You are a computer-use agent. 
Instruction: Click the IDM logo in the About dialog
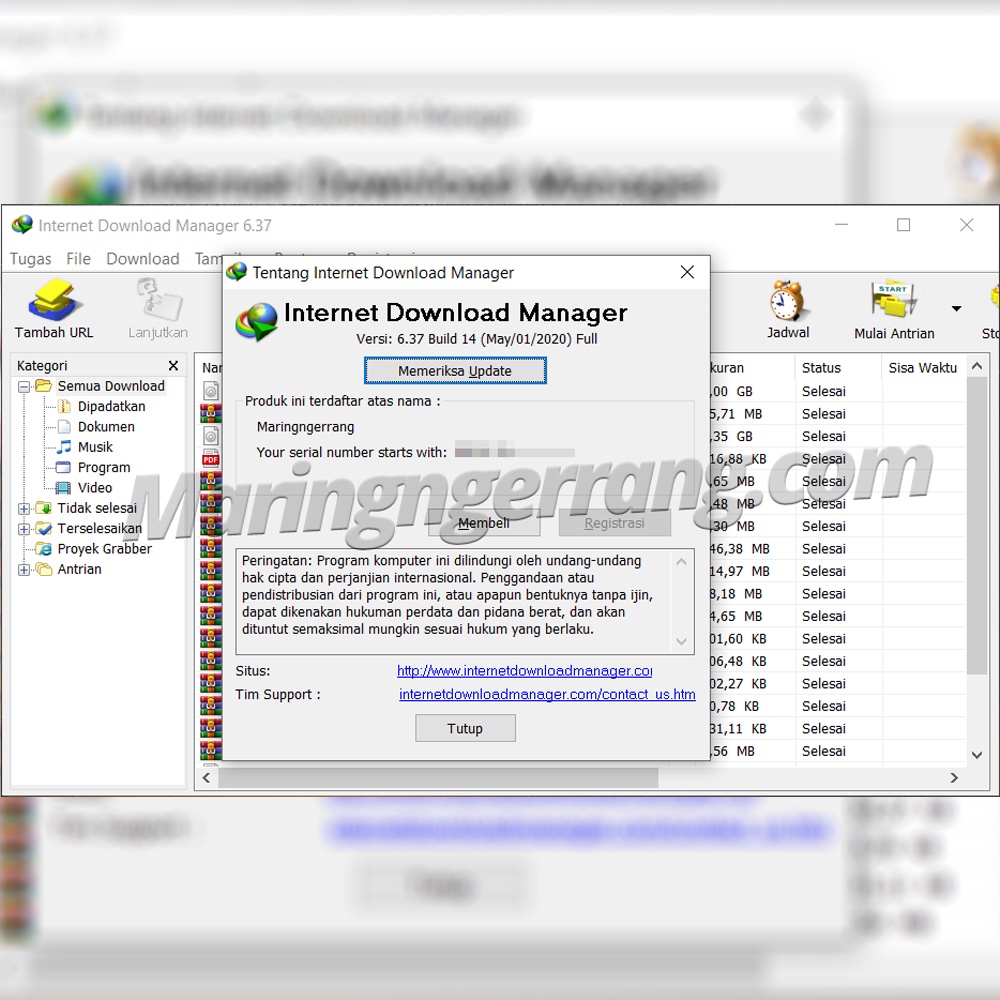click(256, 321)
